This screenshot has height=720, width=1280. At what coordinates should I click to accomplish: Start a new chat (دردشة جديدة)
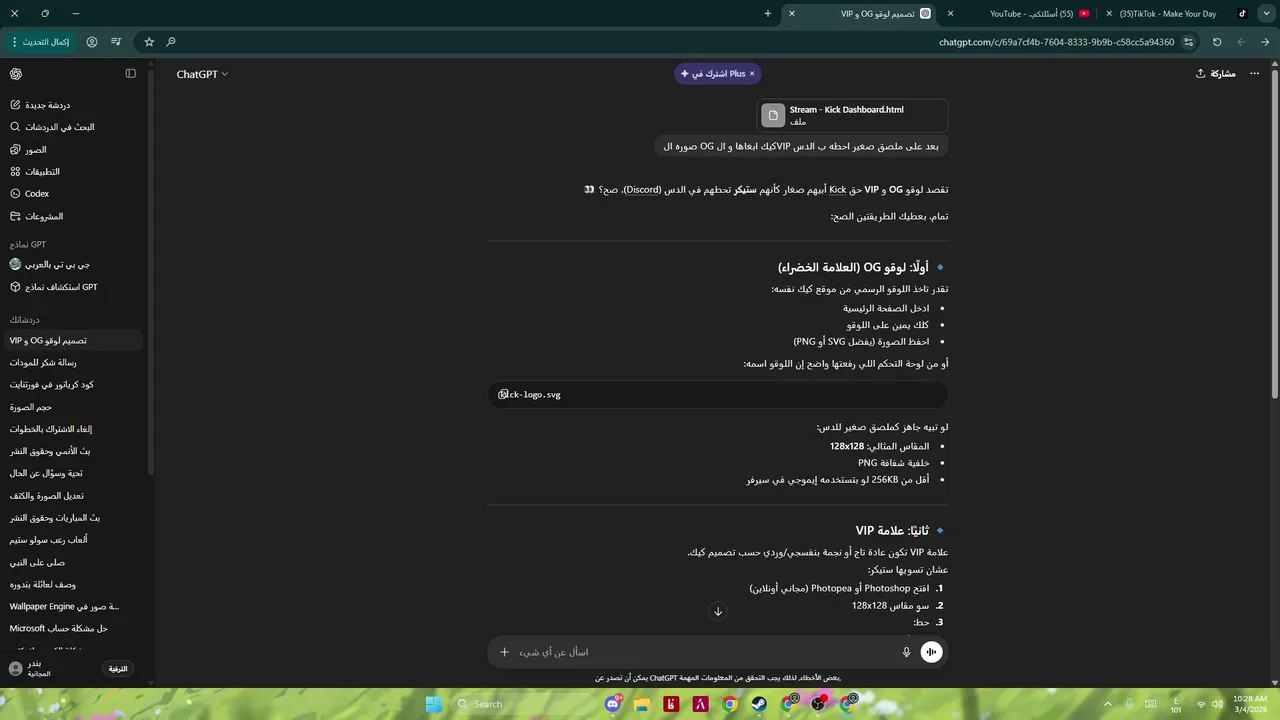coord(74,105)
